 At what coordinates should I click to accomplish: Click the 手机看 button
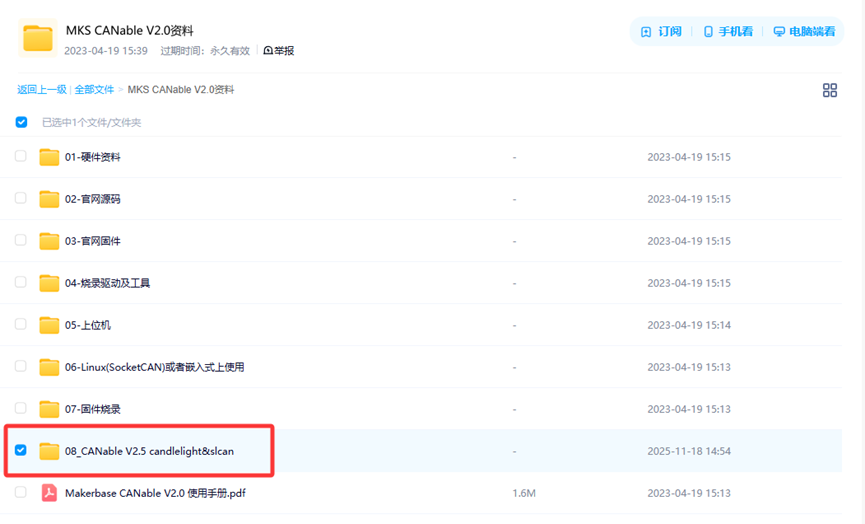[728, 31]
